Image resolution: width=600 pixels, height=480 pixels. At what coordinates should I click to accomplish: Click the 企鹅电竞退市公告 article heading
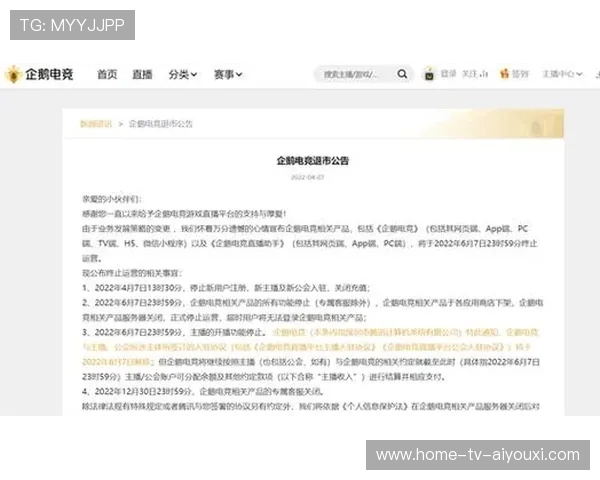coord(313,160)
